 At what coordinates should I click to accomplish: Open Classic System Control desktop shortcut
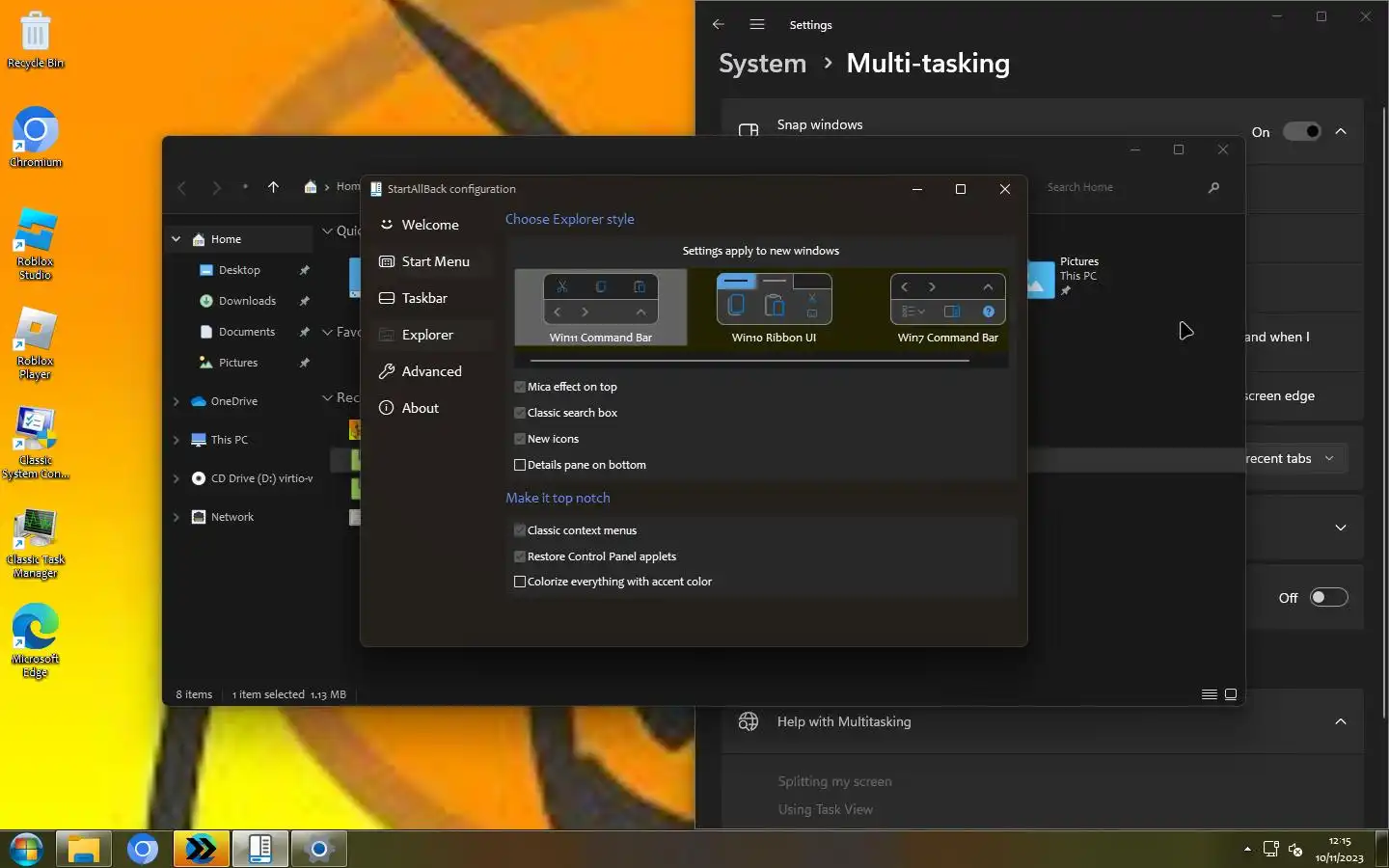coord(36,444)
